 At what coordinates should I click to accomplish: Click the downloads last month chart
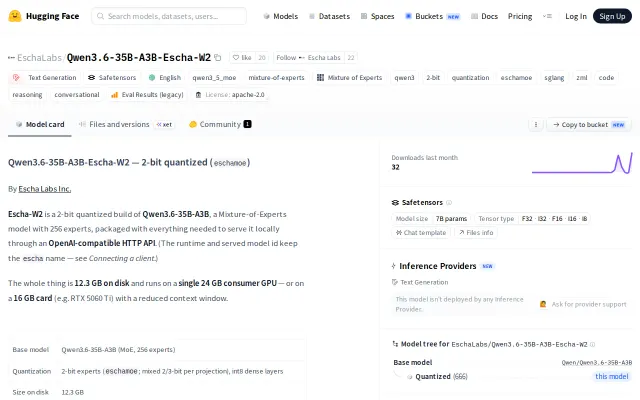[582, 163]
